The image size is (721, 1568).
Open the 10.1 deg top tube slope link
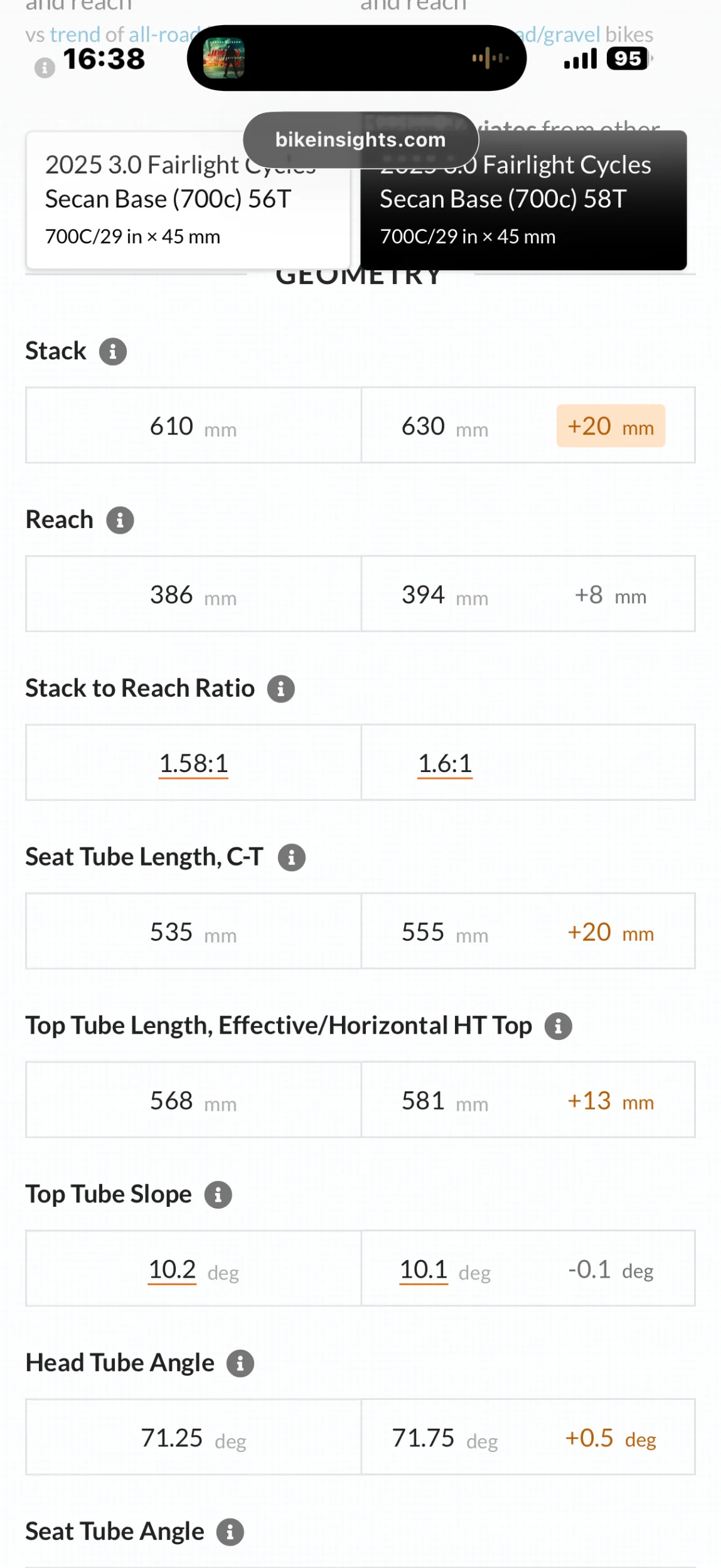click(424, 1269)
